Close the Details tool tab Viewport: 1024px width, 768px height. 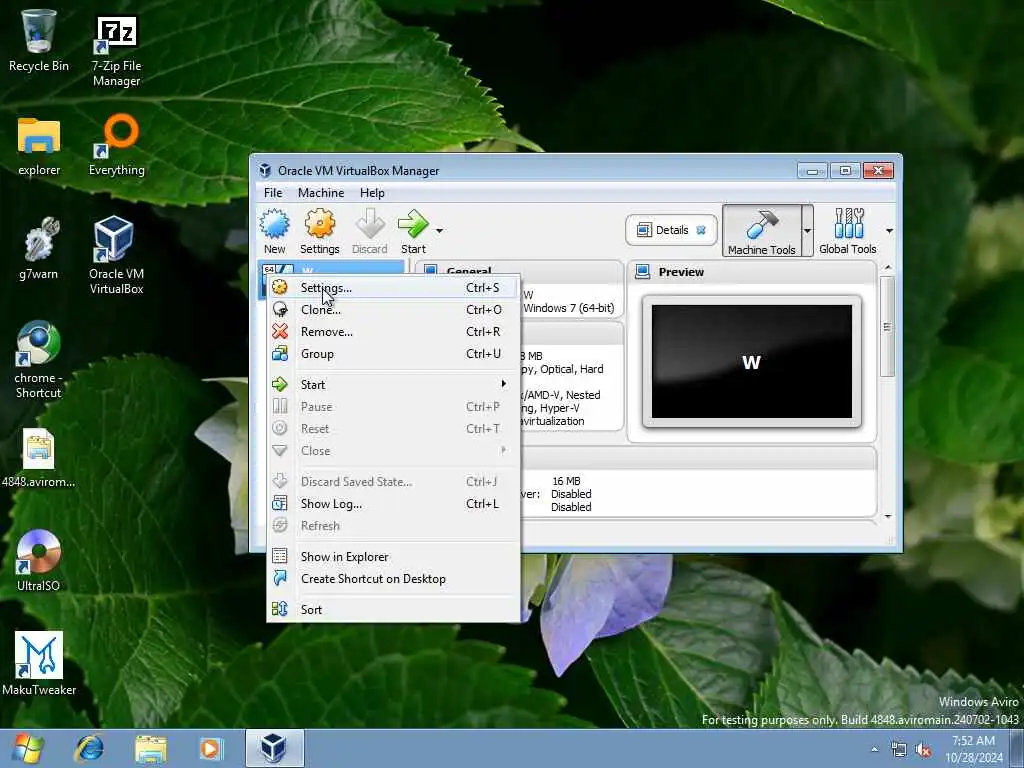pos(701,230)
